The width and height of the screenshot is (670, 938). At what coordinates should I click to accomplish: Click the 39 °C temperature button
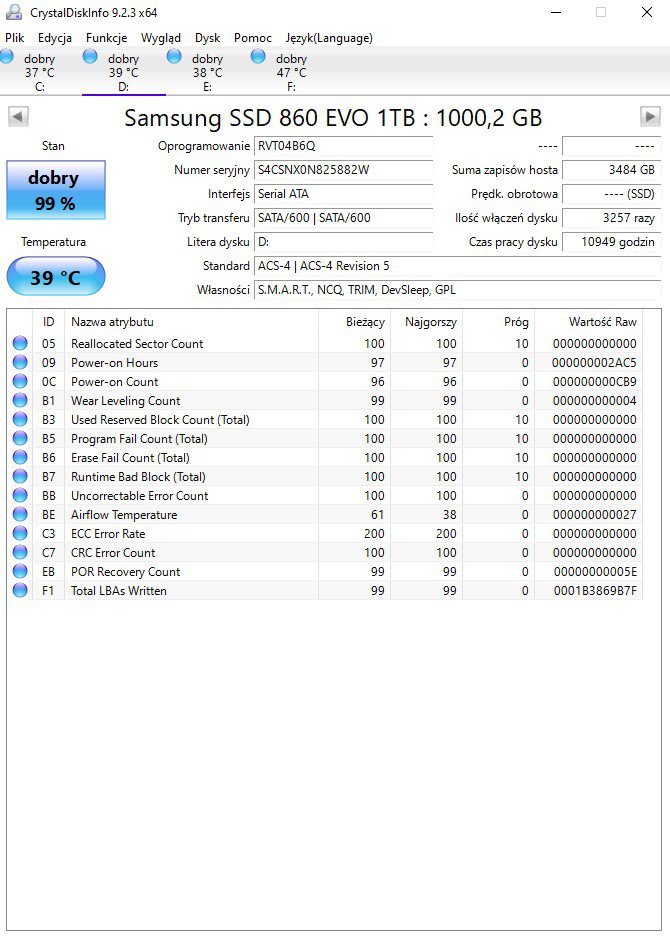56,276
